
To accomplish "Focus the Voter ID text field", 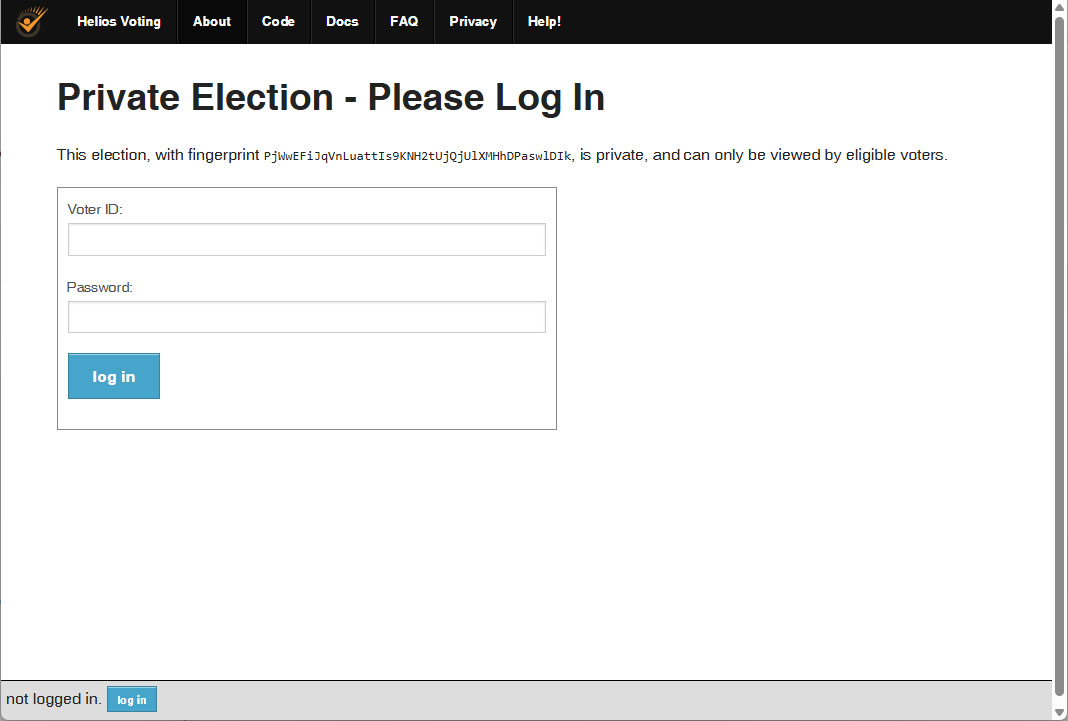I will [306, 240].
